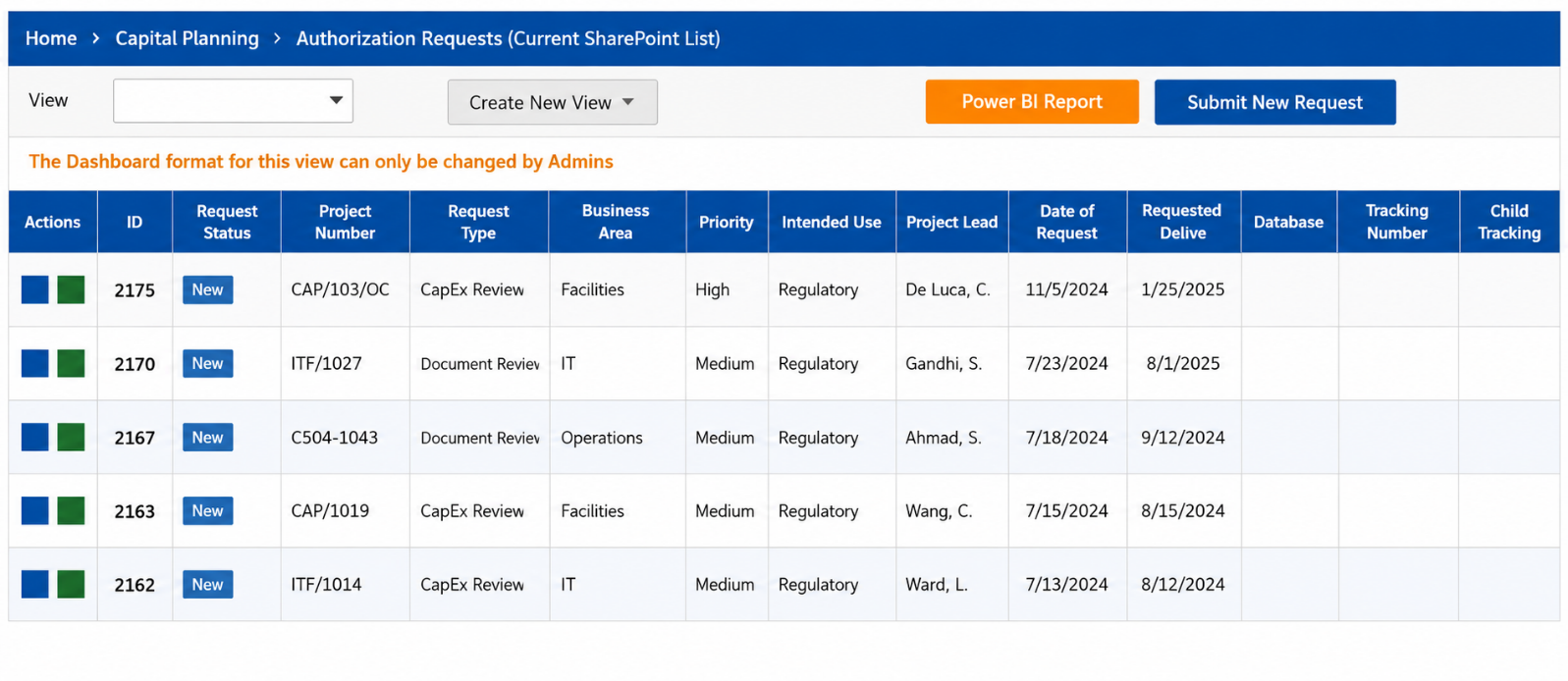This screenshot has height=681, width=1568.
Task: Sort by Project Lead column header
Action: tap(951, 222)
